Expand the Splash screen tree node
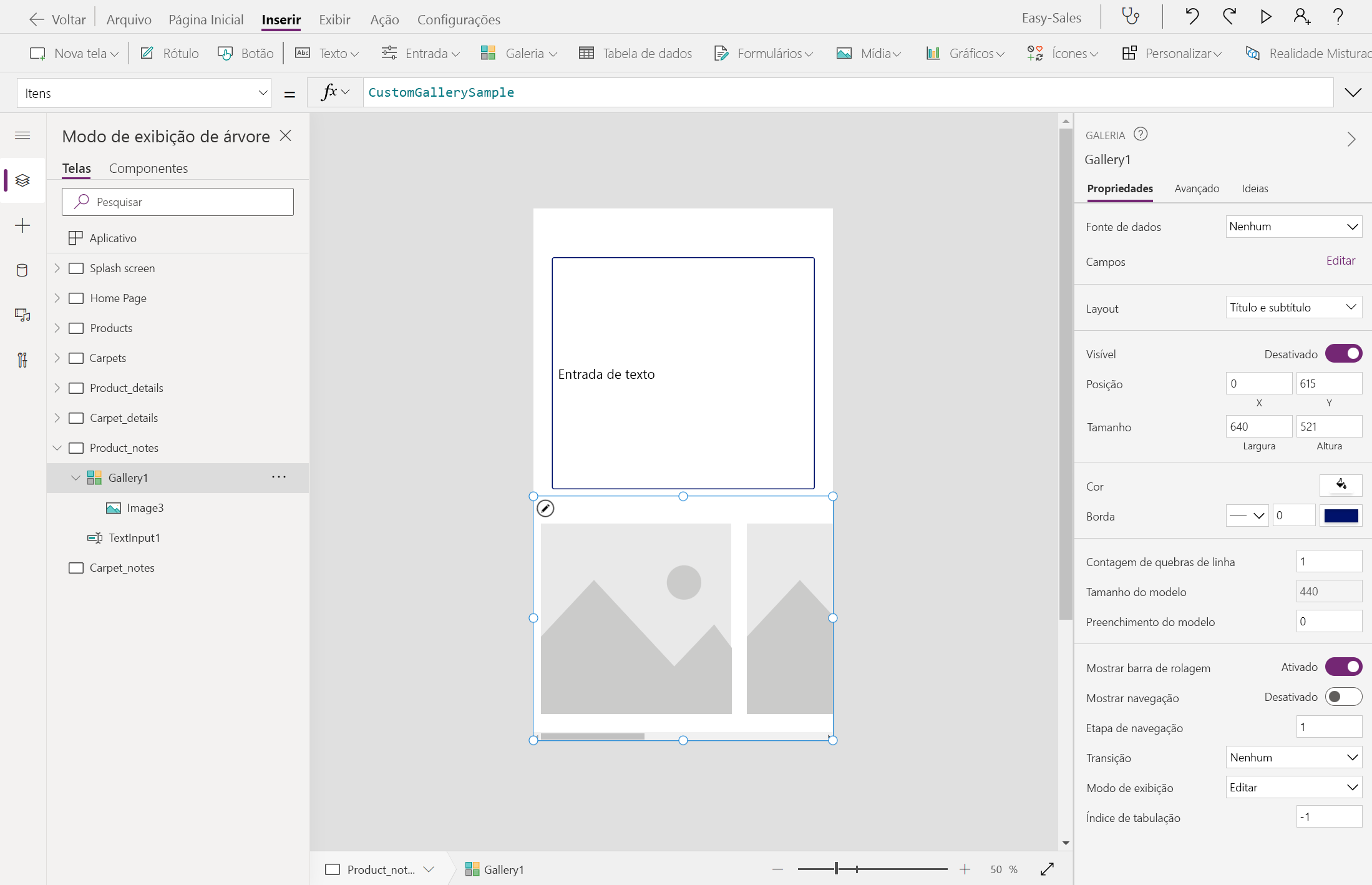This screenshot has width=1372, height=885. pyautogui.click(x=57, y=268)
